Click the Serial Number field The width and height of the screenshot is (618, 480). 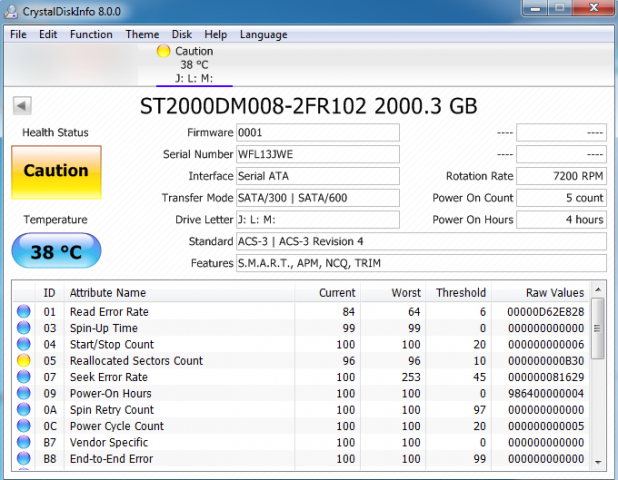click(x=317, y=155)
